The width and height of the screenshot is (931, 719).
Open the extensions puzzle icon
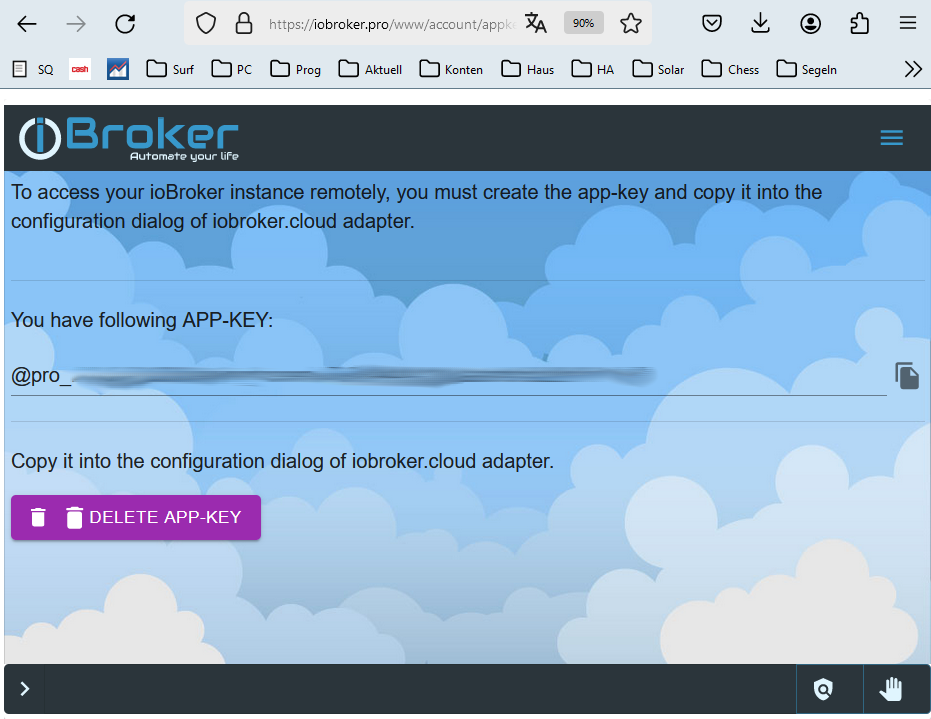point(859,24)
